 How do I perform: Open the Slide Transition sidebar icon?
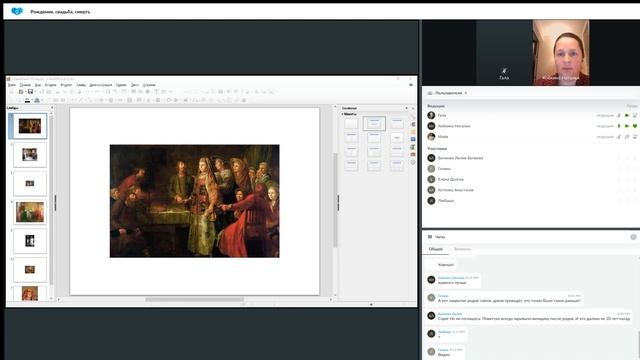click(413, 124)
